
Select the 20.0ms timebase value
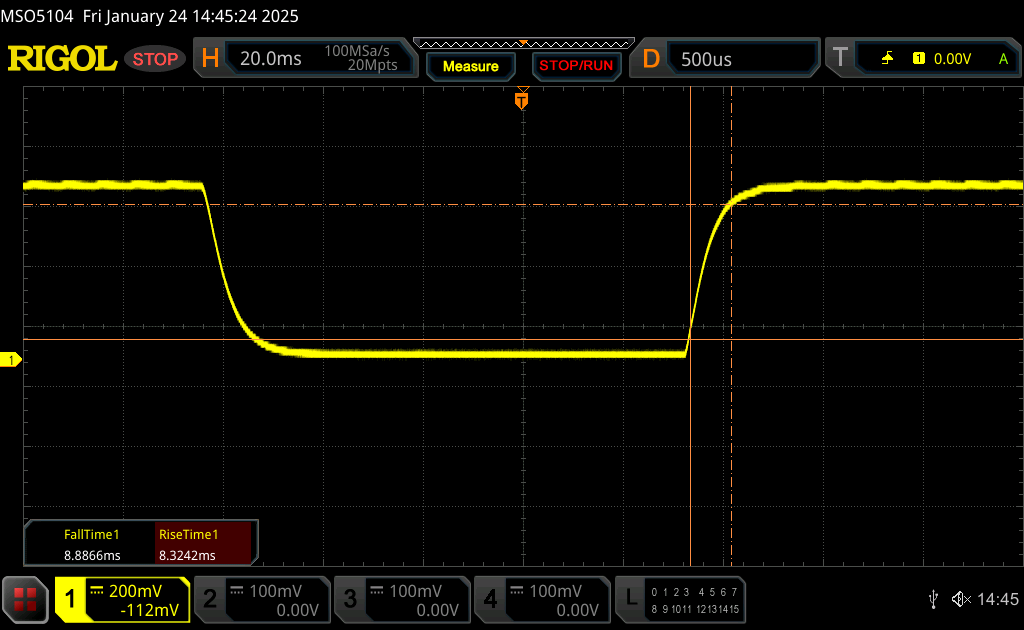[x=270, y=59]
